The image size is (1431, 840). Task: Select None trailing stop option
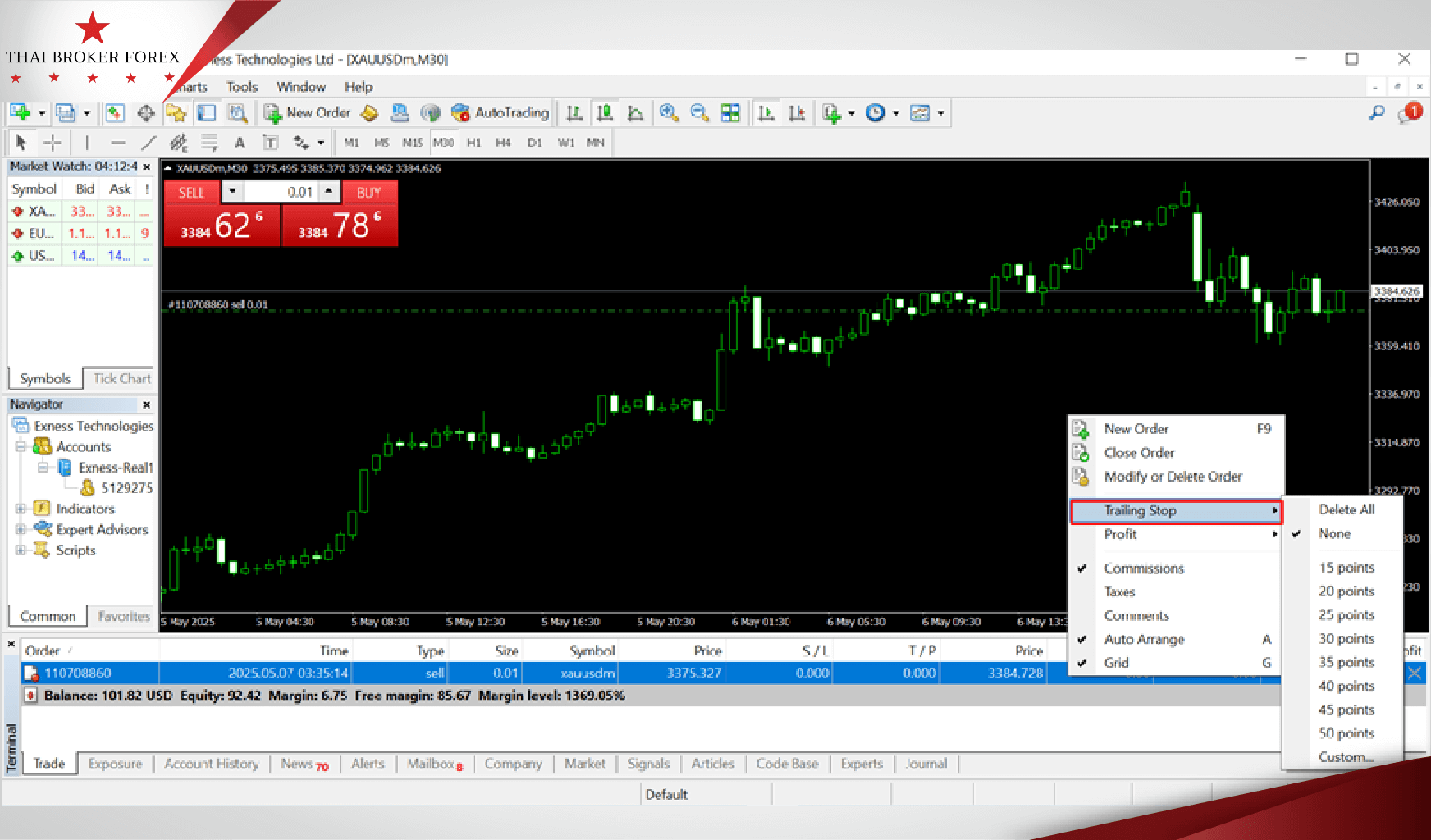1343,533
